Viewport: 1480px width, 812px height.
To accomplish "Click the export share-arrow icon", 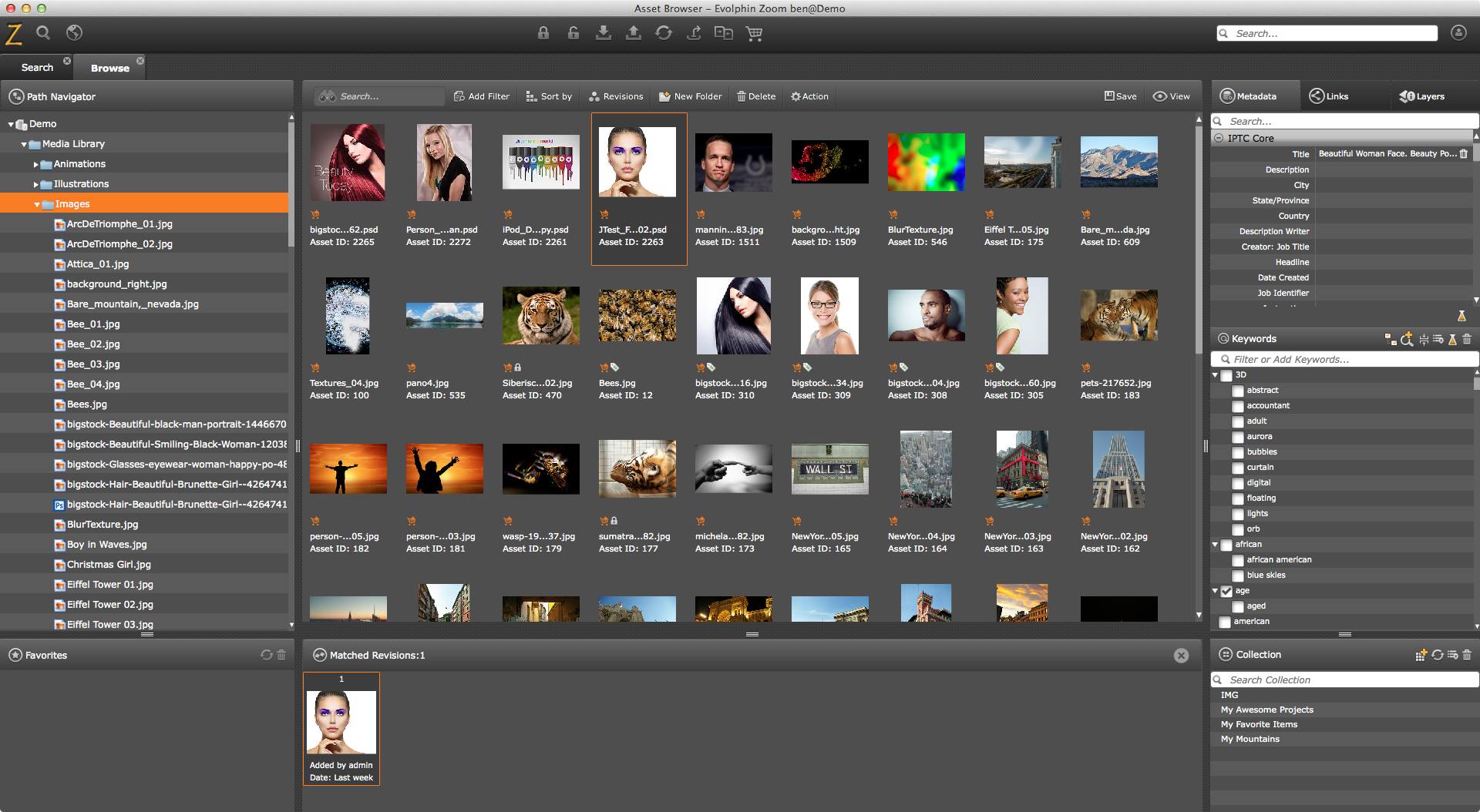I will click(694, 32).
